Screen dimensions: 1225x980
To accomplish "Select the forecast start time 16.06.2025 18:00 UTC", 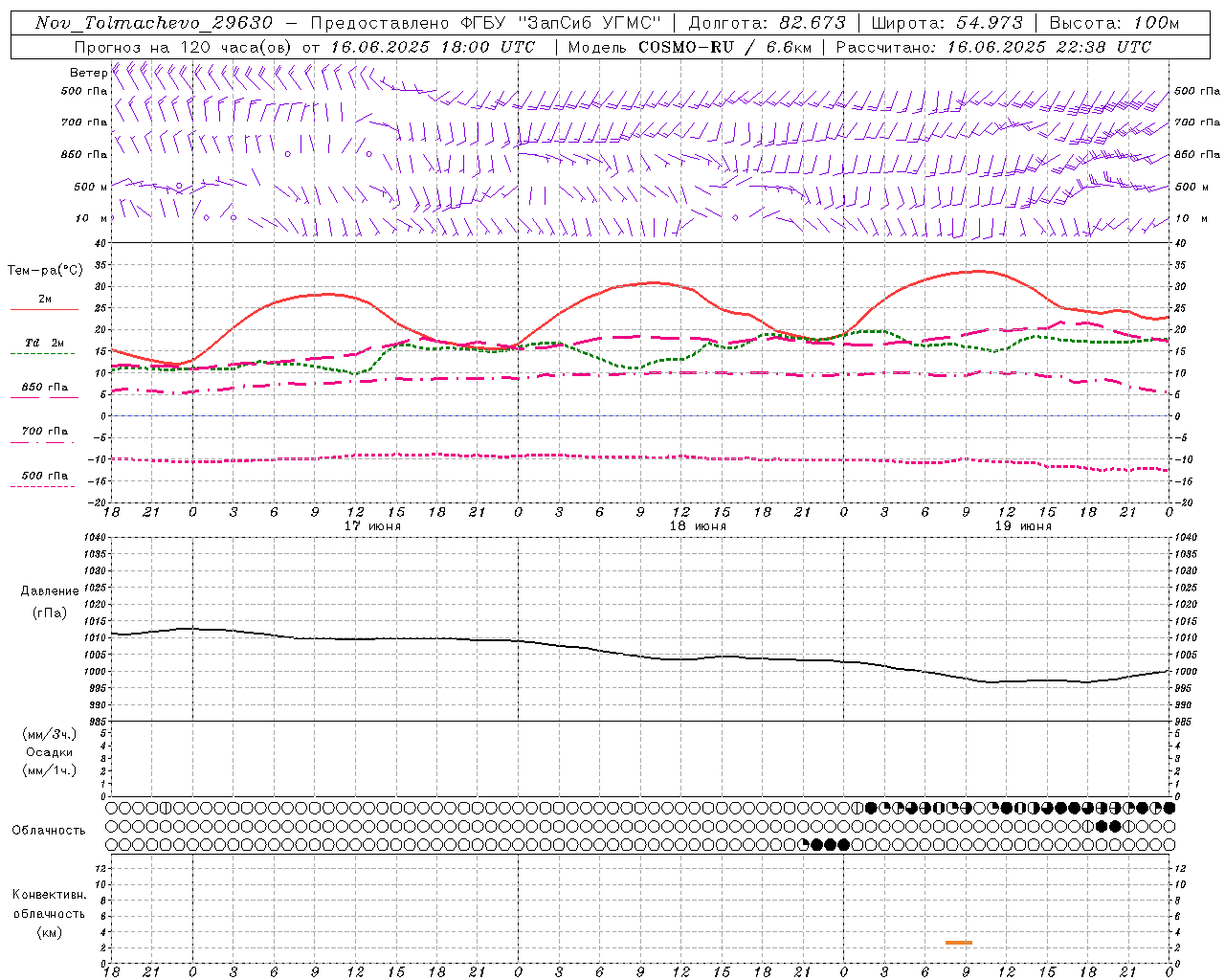I will coord(433,47).
